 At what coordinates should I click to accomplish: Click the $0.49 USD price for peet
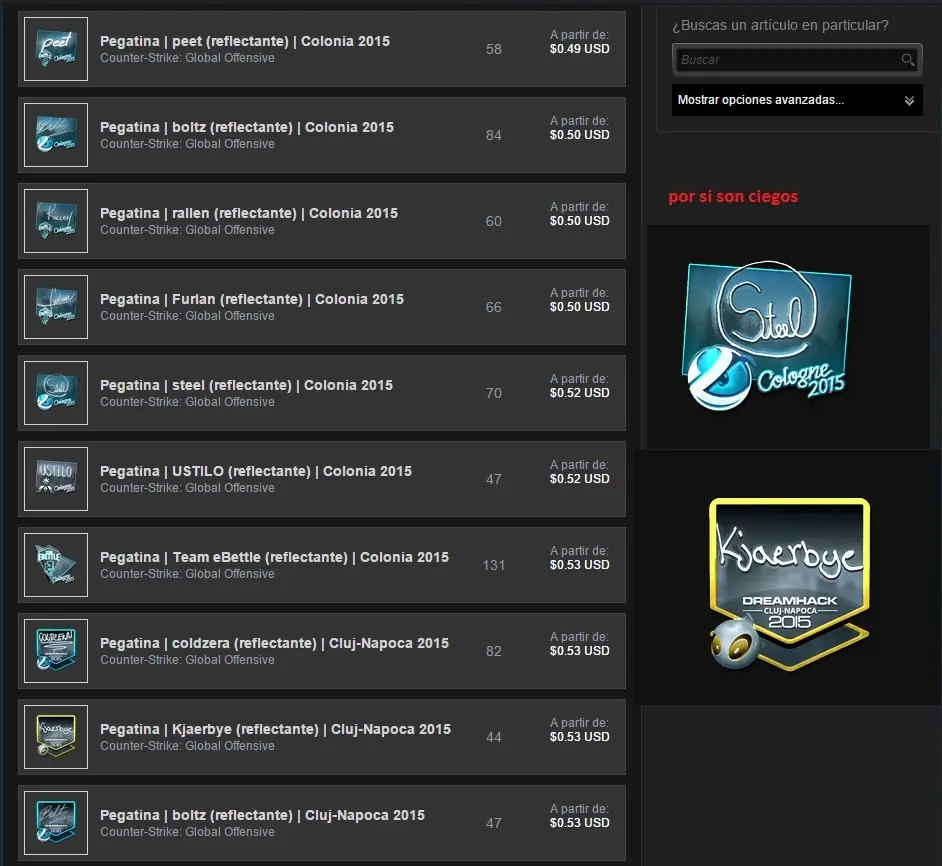[579, 49]
